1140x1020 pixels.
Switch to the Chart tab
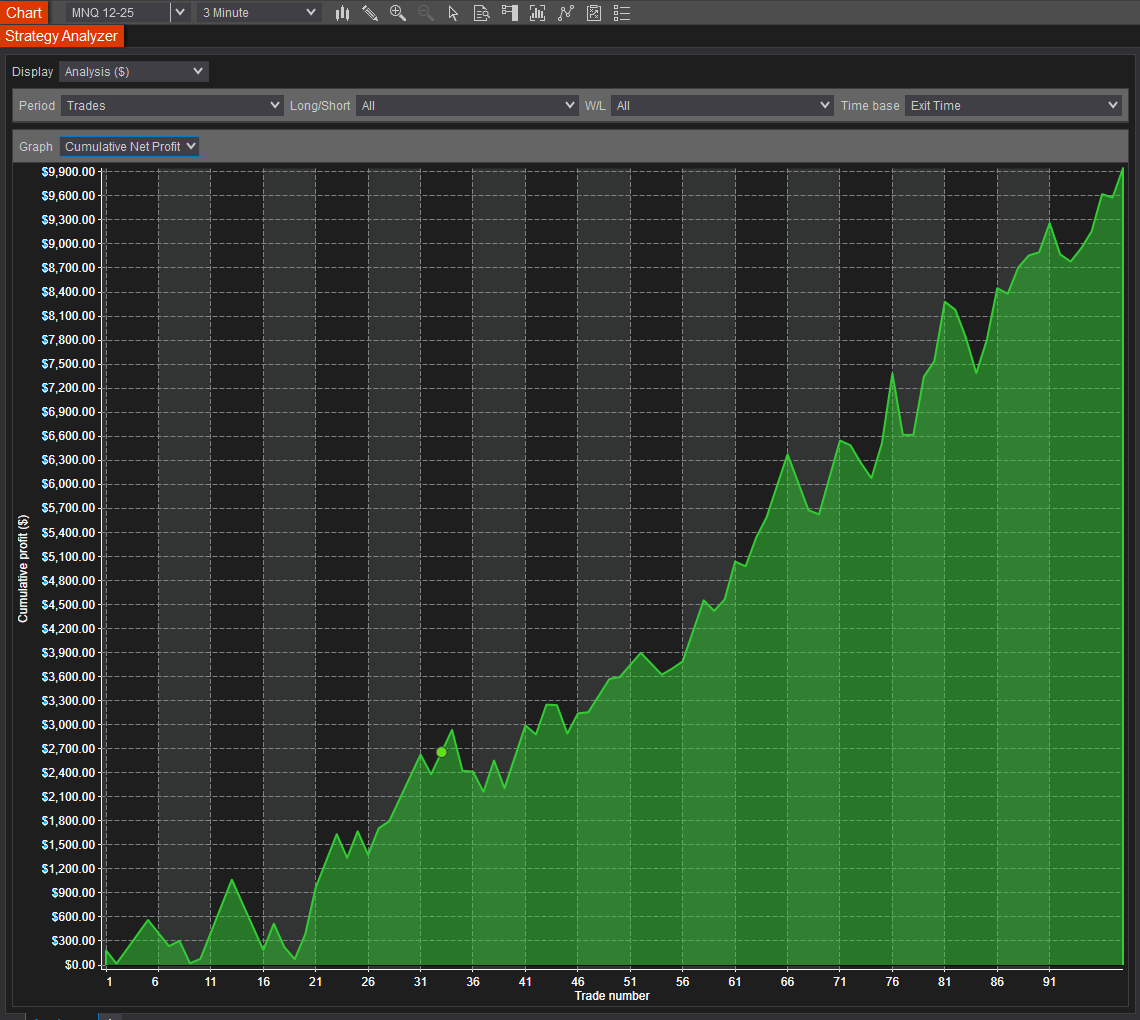pos(24,13)
